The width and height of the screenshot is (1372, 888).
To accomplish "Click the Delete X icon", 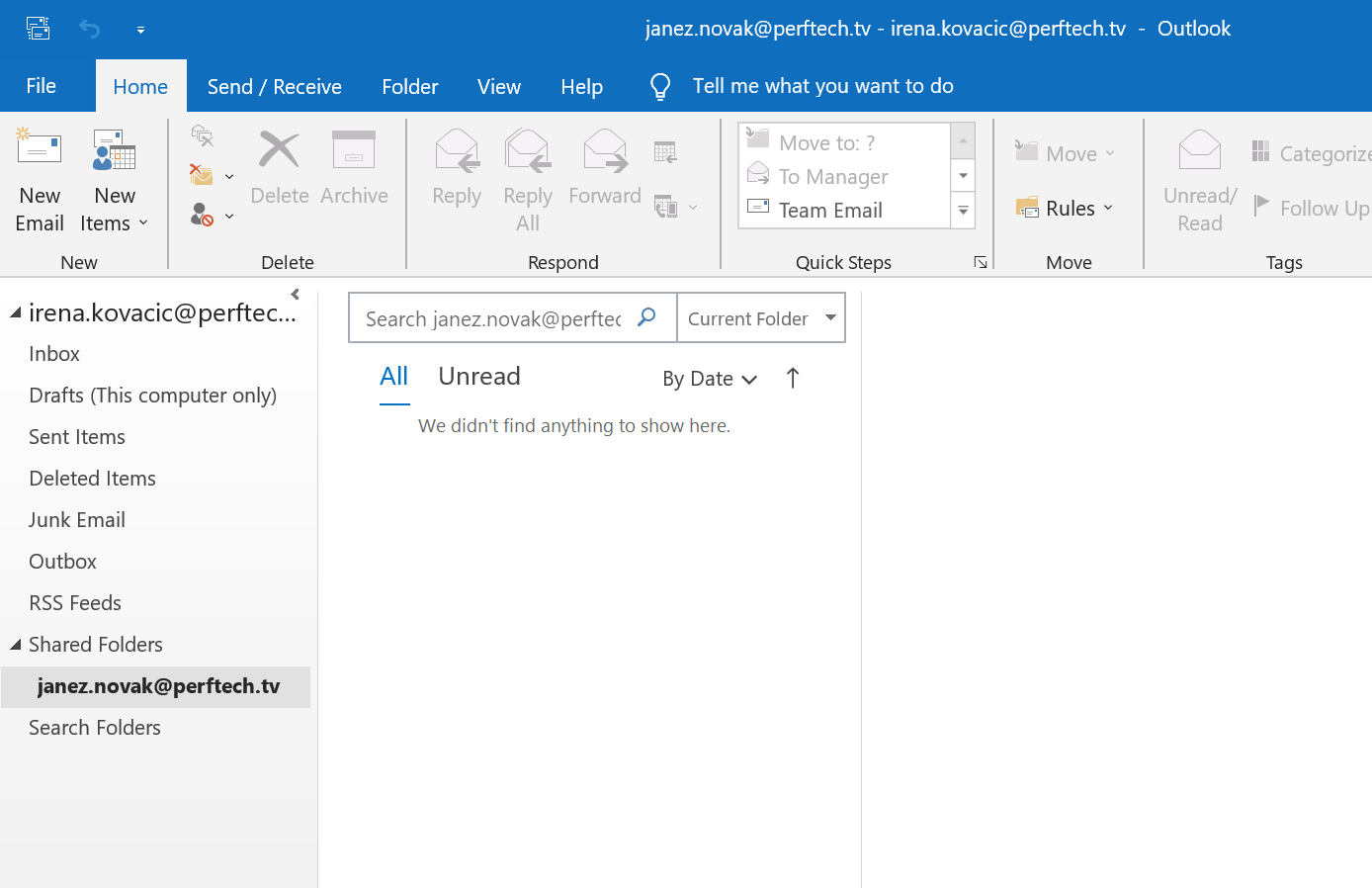I will tap(279, 150).
